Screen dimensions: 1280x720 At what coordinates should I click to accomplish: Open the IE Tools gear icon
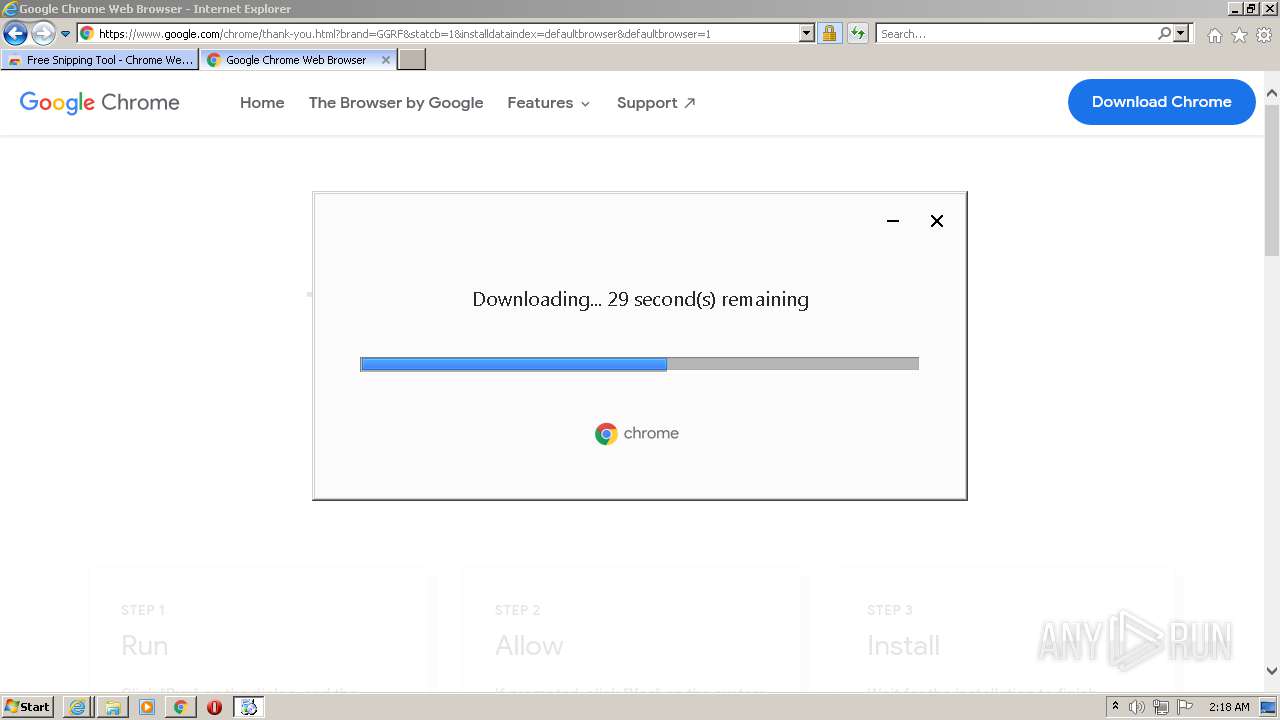click(x=1264, y=35)
